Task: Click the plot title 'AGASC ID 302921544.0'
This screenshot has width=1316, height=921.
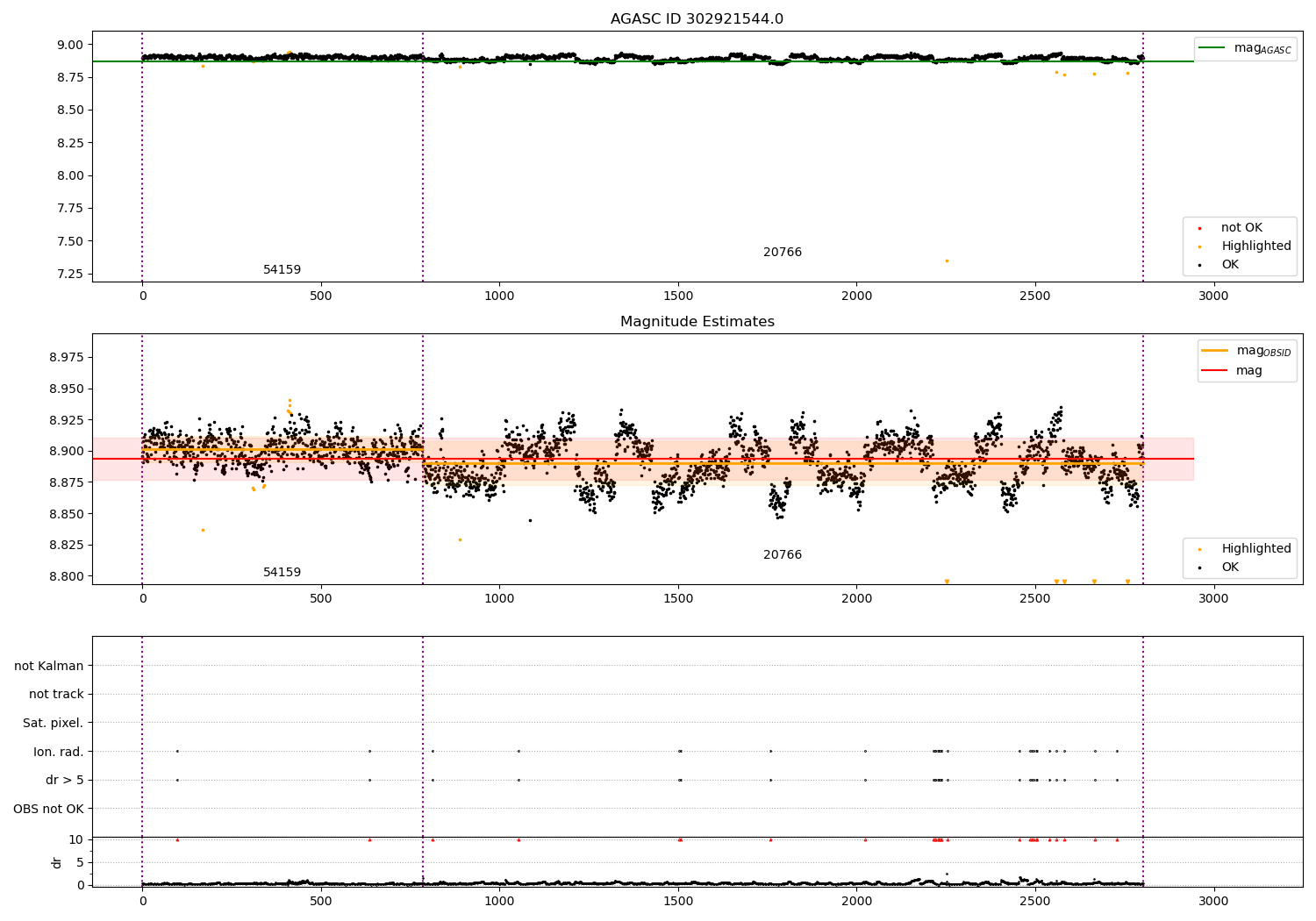Action: coord(697,19)
